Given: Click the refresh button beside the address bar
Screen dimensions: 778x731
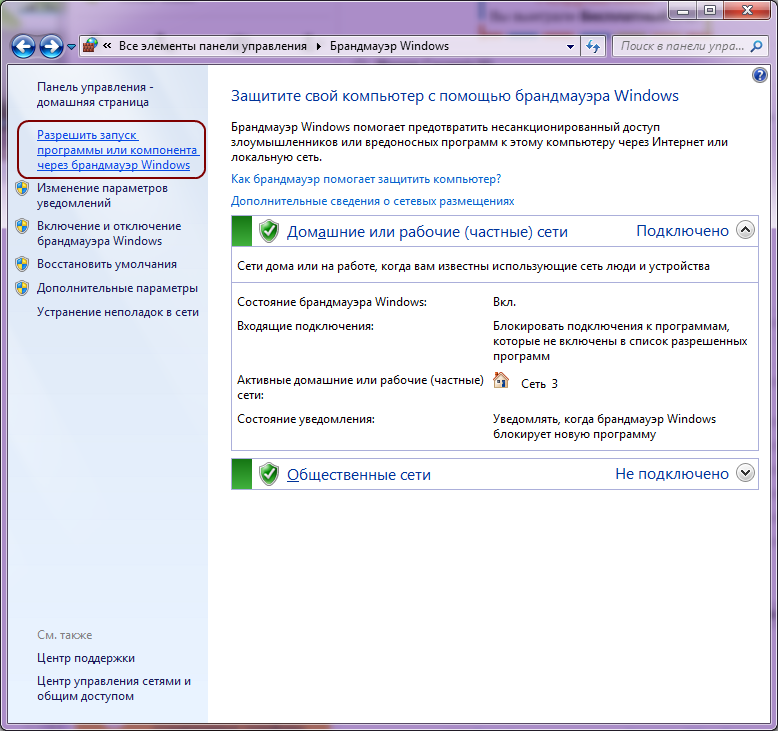Looking at the screenshot, I should 593,47.
